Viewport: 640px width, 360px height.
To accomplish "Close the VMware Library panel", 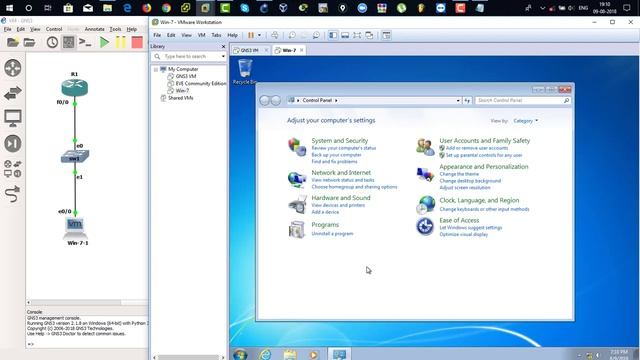I will coord(223,47).
